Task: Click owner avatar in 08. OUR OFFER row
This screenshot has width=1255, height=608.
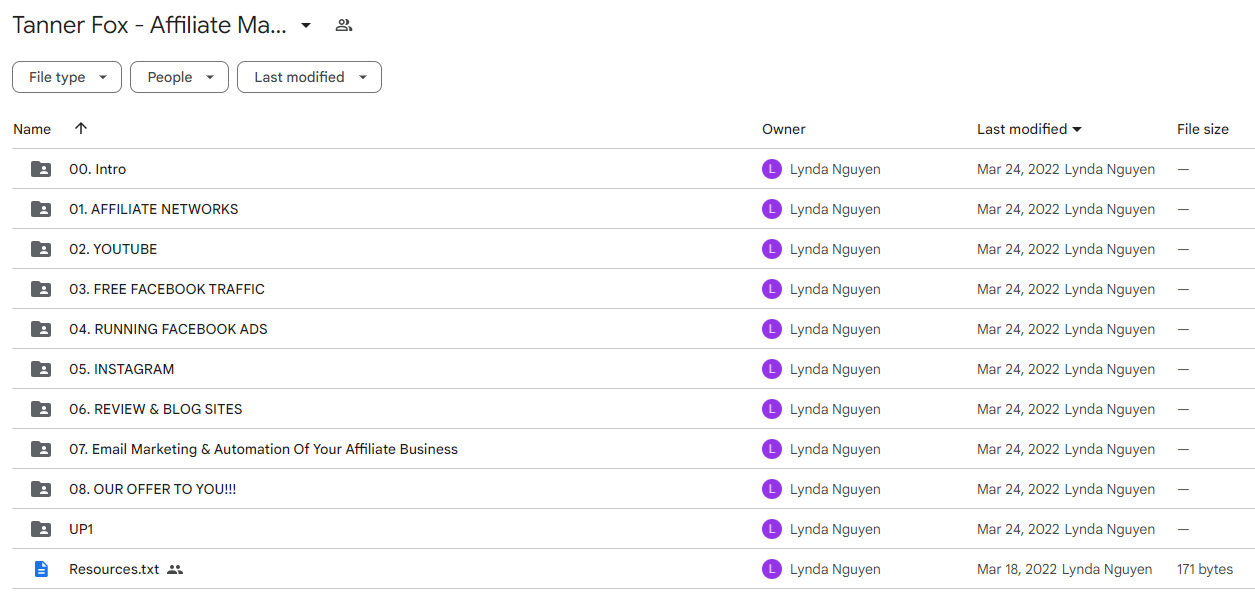Action: [x=771, y=489]
